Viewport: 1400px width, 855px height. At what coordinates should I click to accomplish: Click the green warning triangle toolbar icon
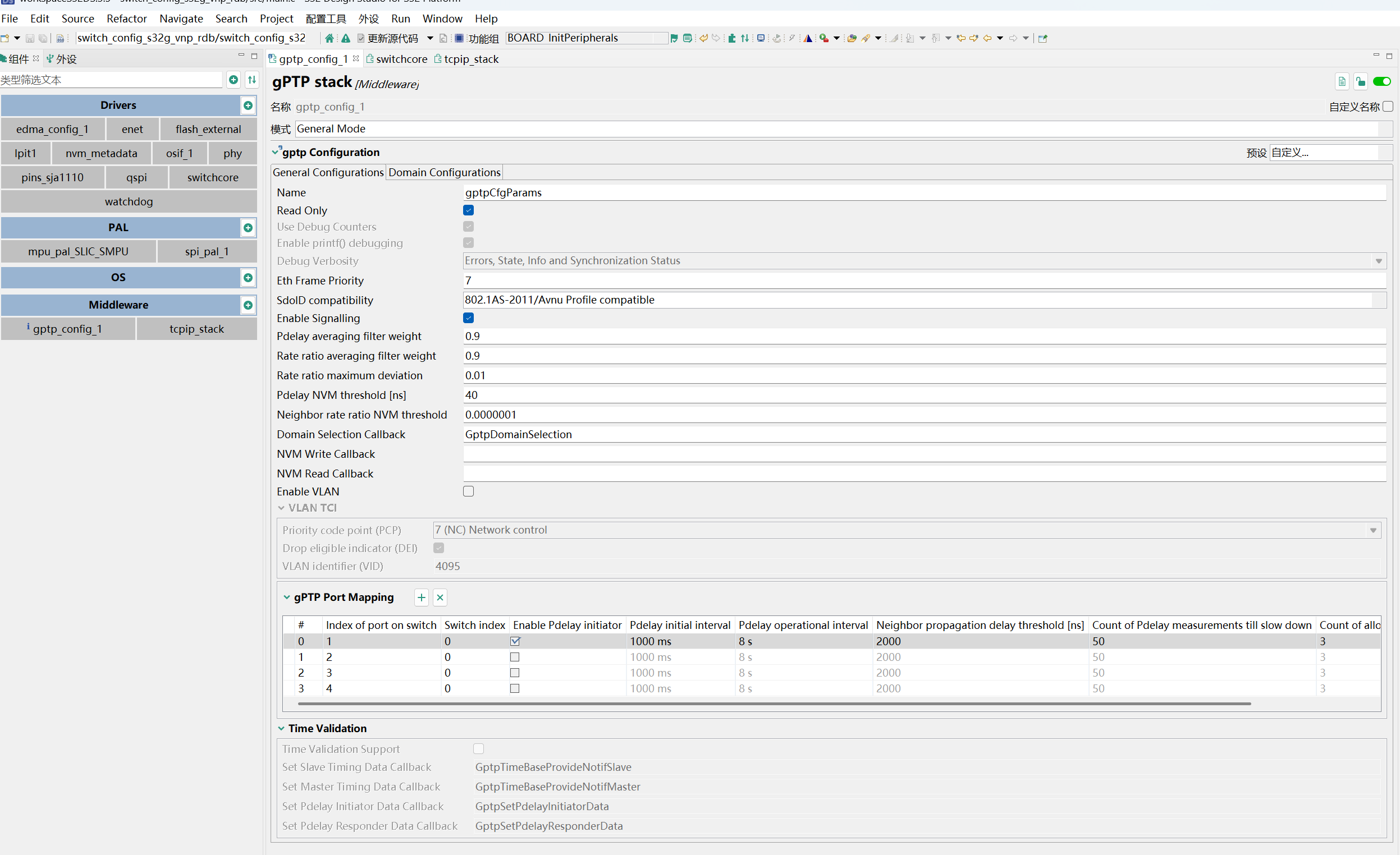pyautogui.click(x=345, y=38)
